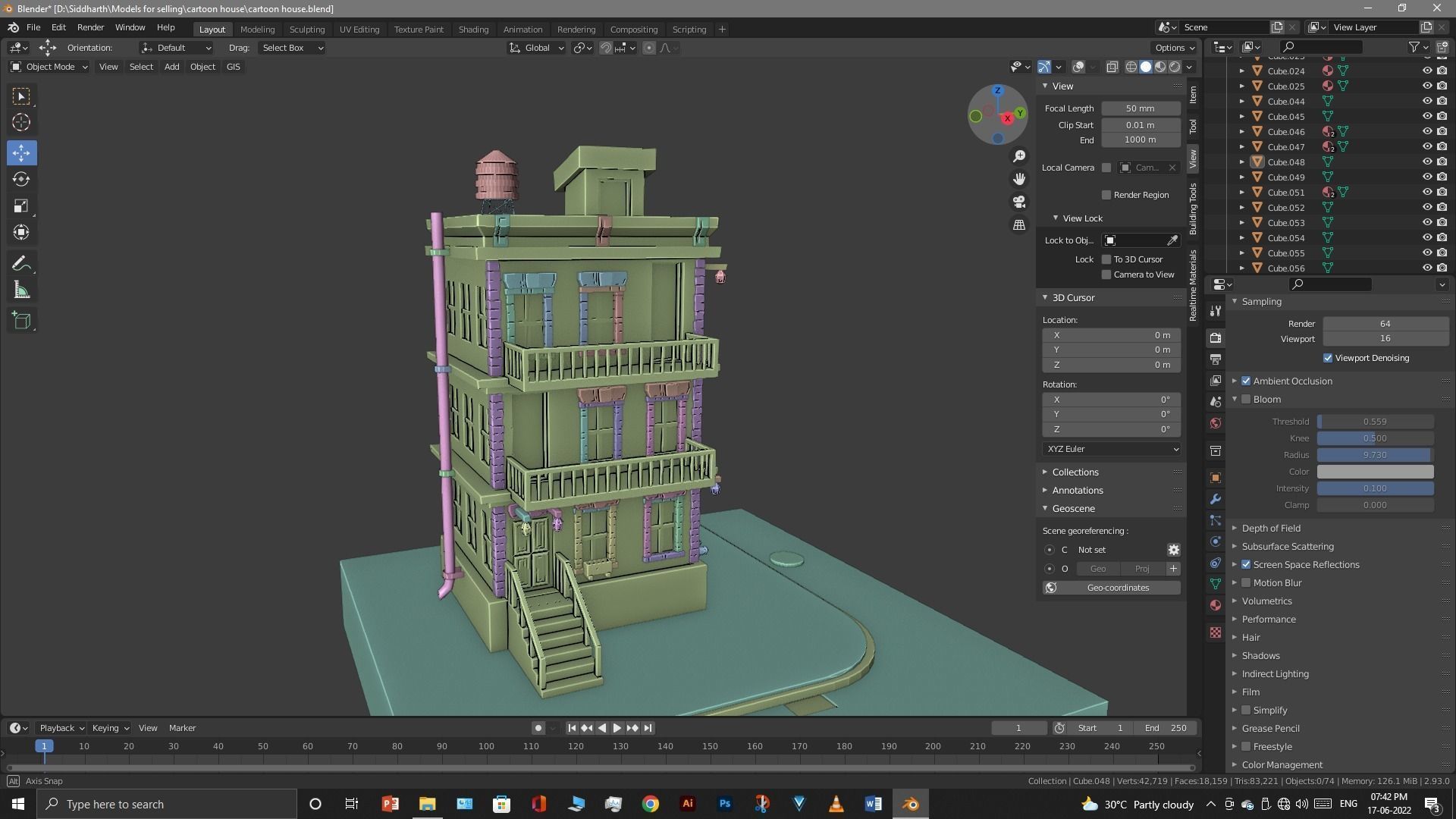
Task: Click the Bloom Knee slider
Action: 1375,438
